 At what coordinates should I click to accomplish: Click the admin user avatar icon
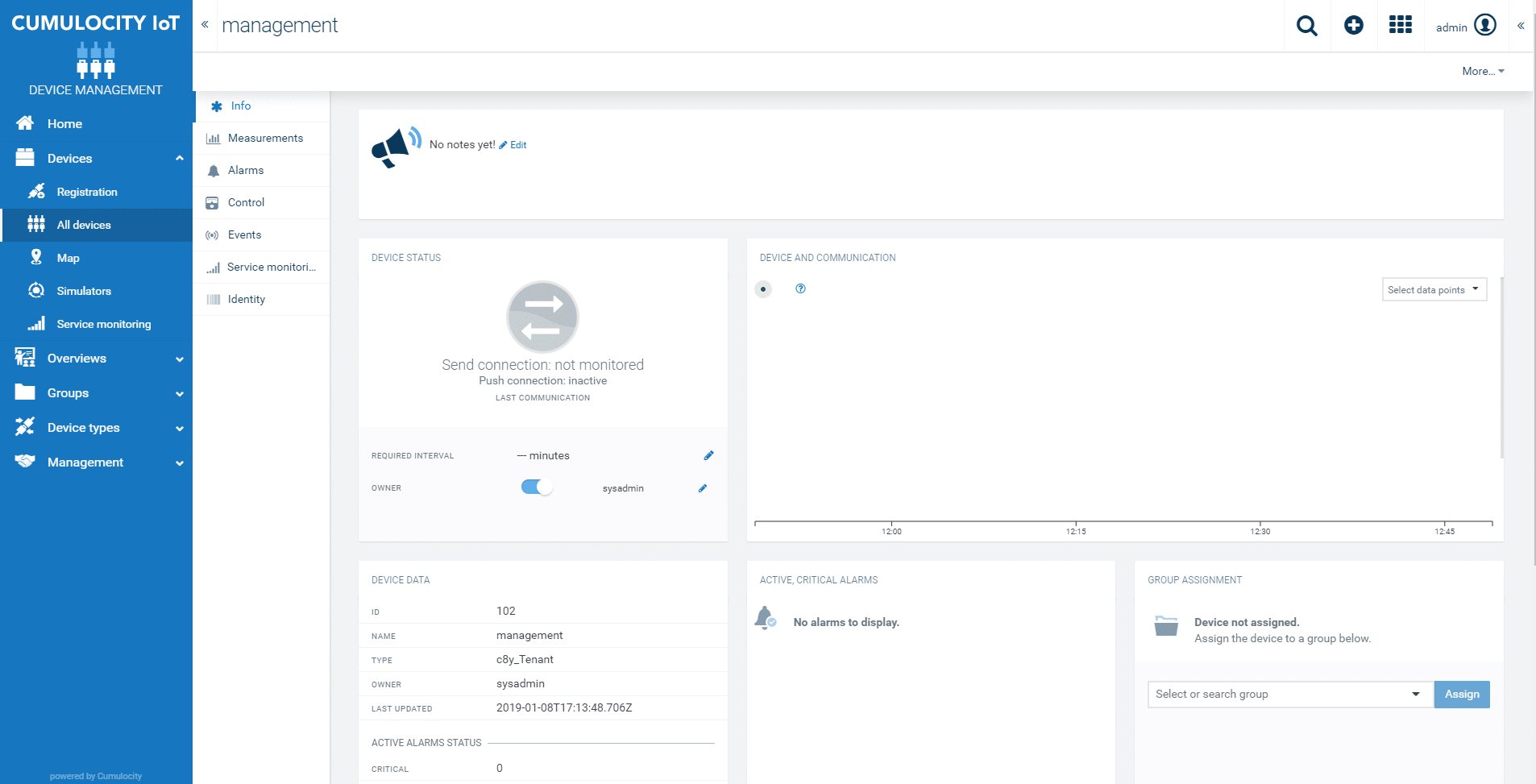point(1485,25)
